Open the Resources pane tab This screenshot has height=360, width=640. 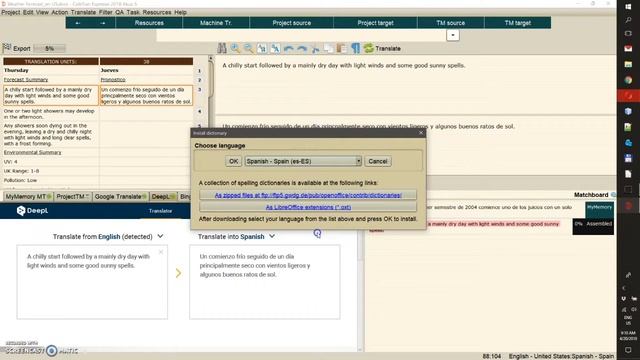pyautogui.click(x=149, y=23)
